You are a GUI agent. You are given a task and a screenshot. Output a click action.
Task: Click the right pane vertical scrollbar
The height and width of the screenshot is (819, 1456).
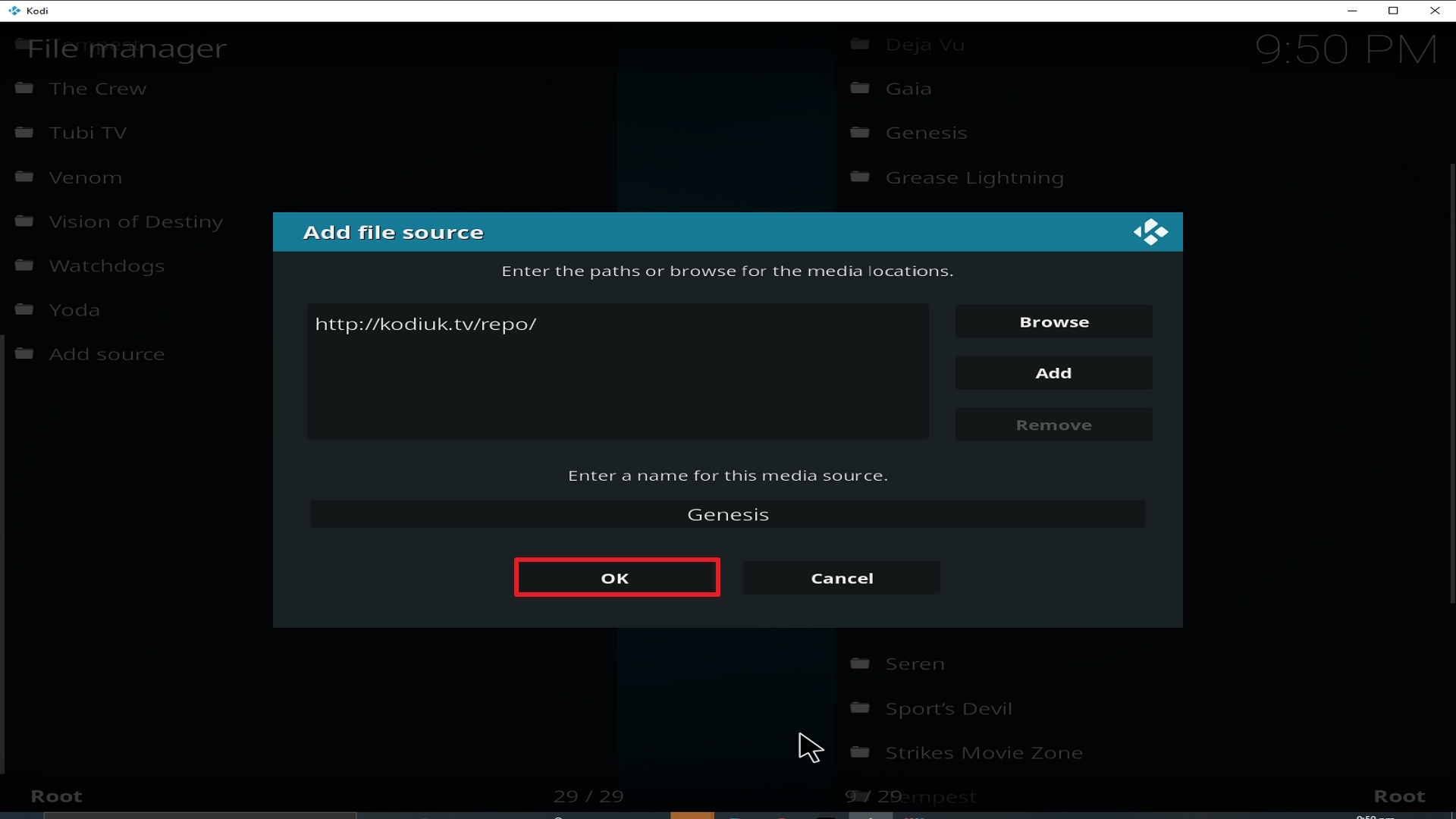pos(1452,383)
